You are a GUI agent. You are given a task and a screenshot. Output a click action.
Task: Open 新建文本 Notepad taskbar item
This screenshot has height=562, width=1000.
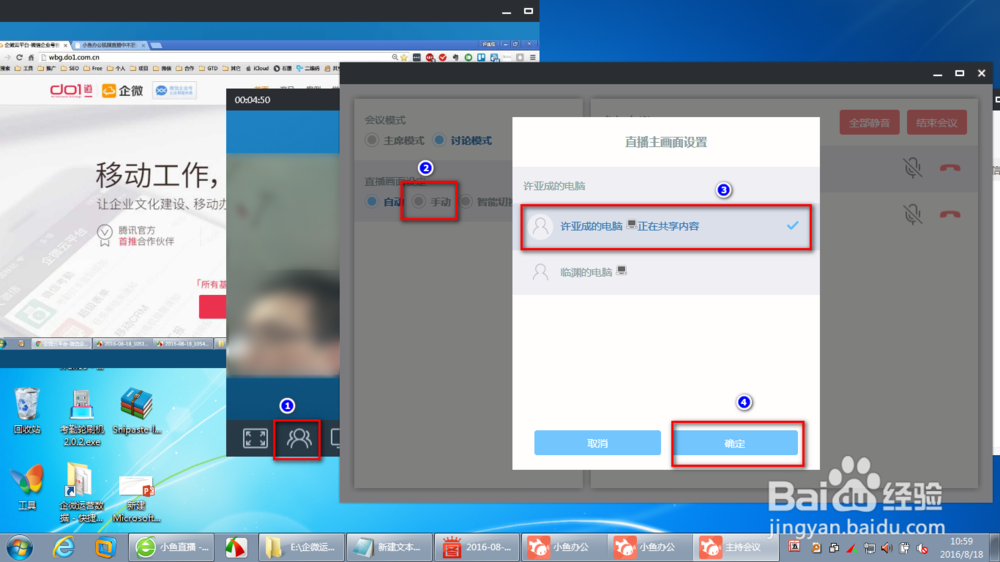pyautogui.click(x=389, y=547)
